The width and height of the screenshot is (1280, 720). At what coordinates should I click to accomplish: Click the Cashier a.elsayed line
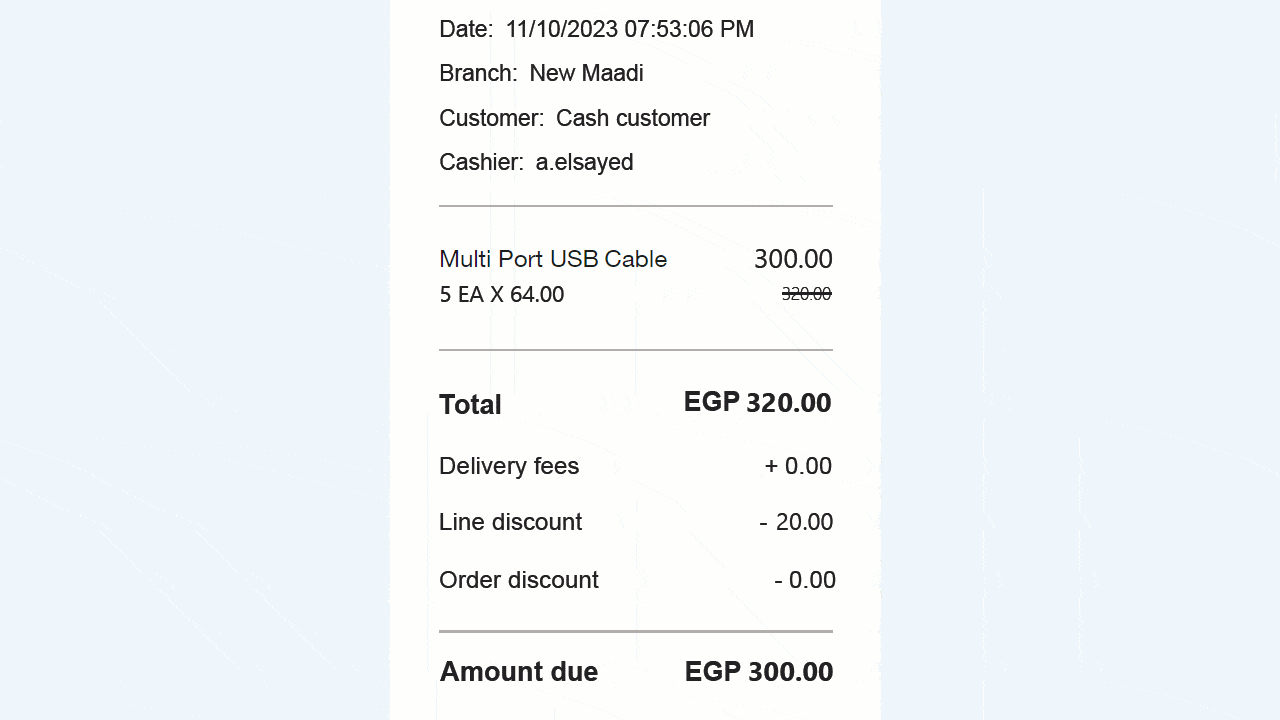click(536, 162)
